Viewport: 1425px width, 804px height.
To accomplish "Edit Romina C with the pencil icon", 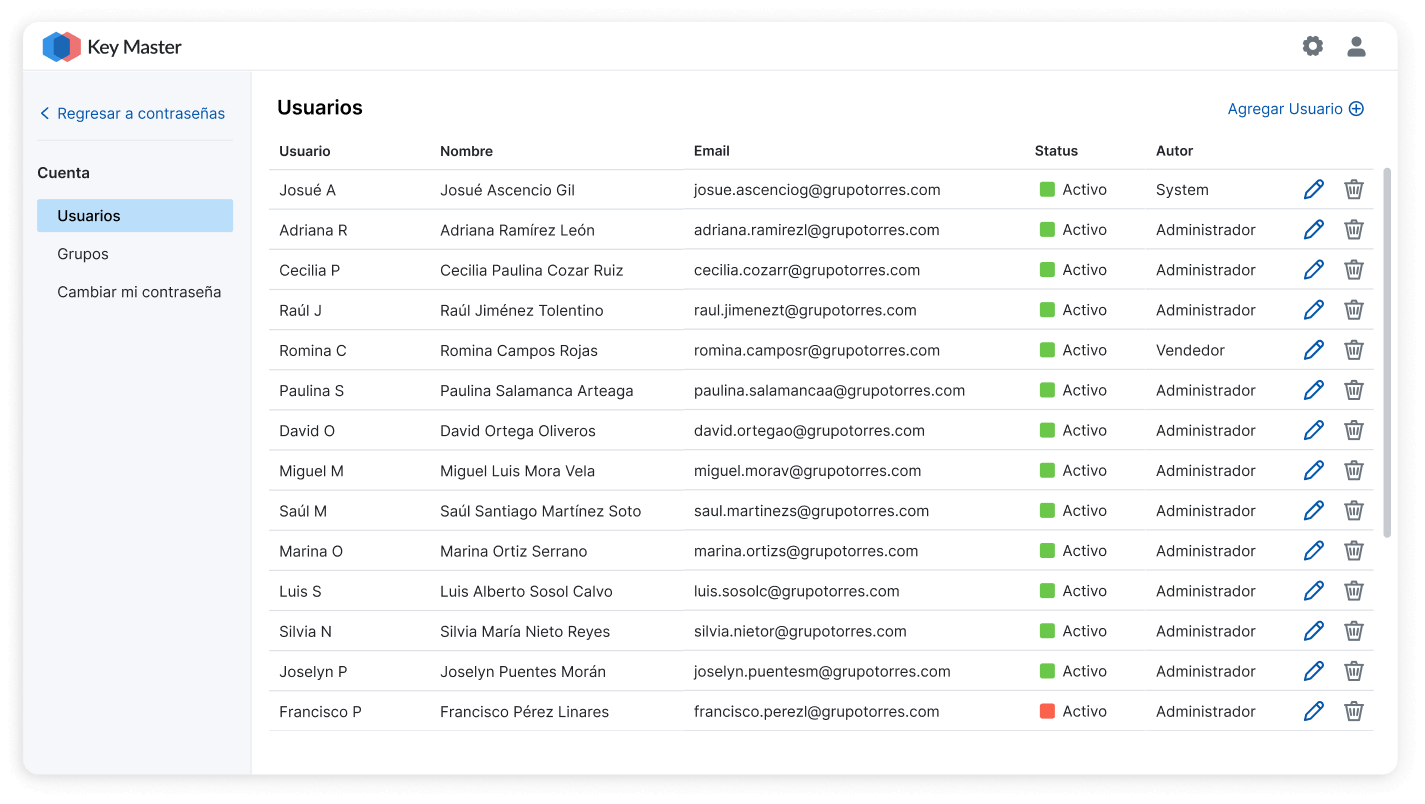I will [x=1313, y=350].
